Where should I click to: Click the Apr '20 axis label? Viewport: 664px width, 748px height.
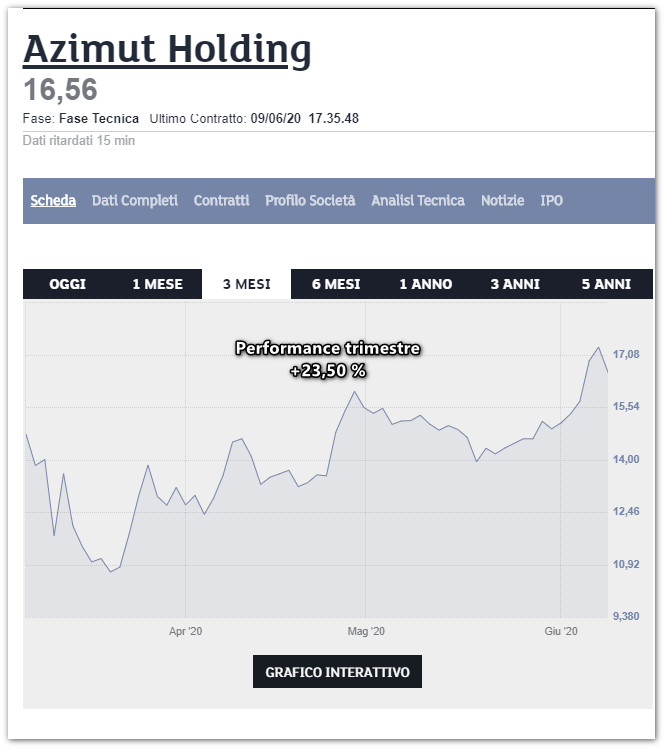pos(186,632)
